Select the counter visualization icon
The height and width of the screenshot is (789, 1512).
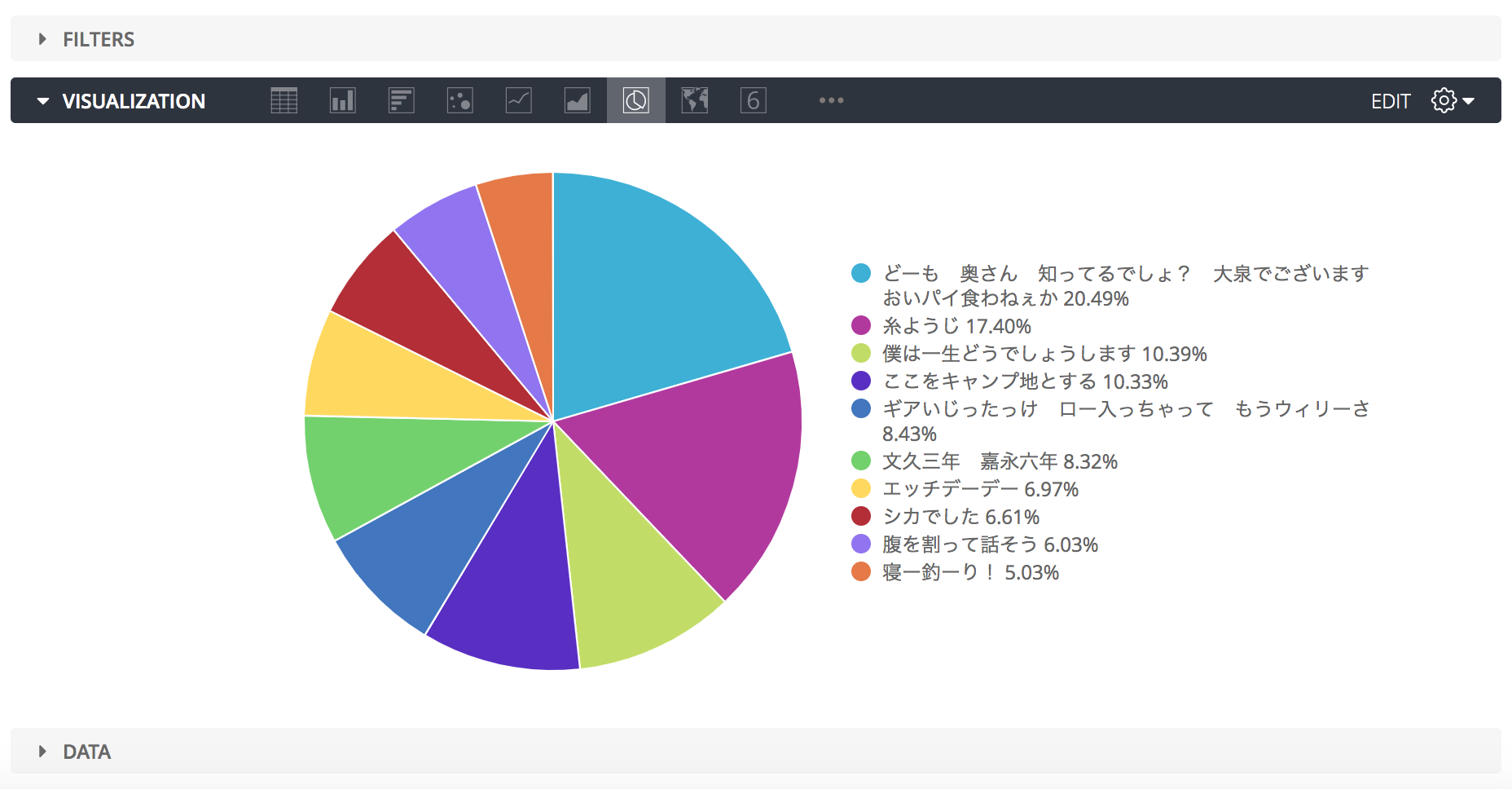pos(753,99)
